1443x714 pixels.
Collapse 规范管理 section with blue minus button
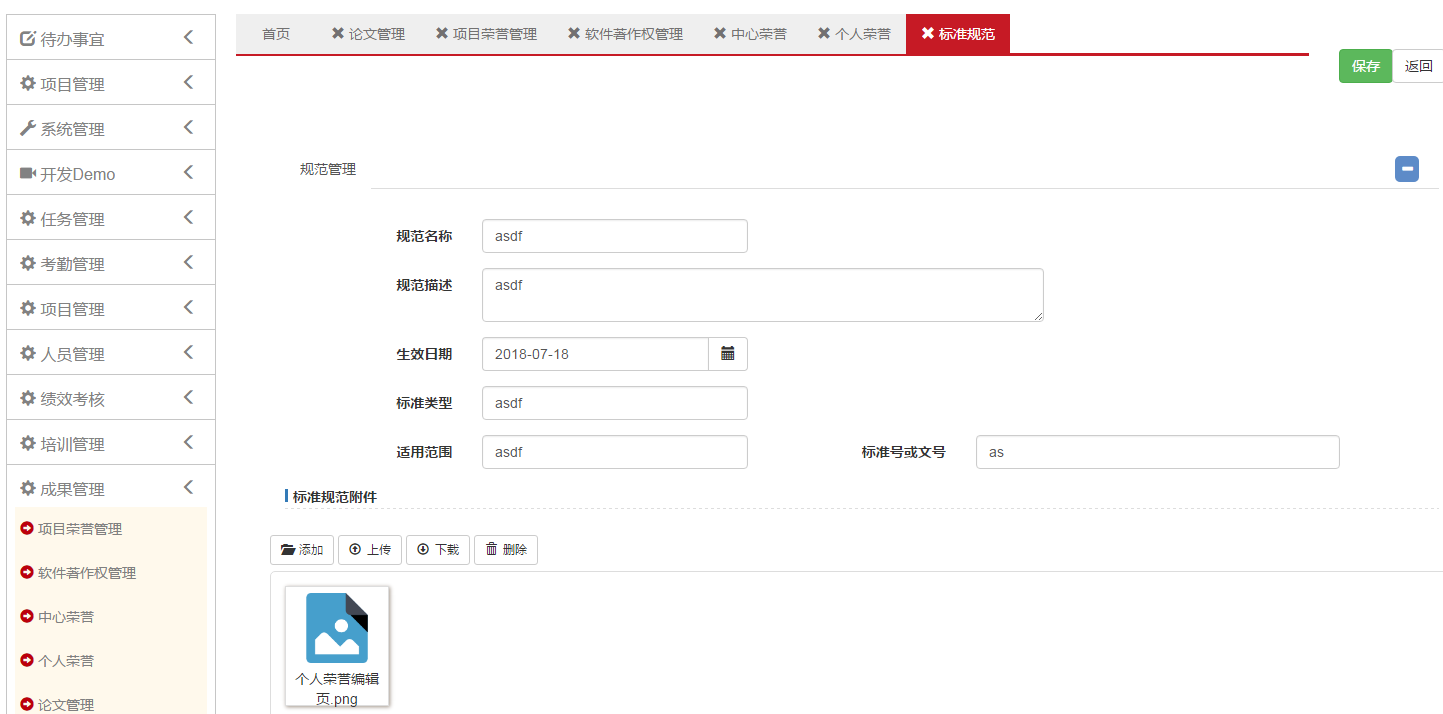(x=1407, y=169)
